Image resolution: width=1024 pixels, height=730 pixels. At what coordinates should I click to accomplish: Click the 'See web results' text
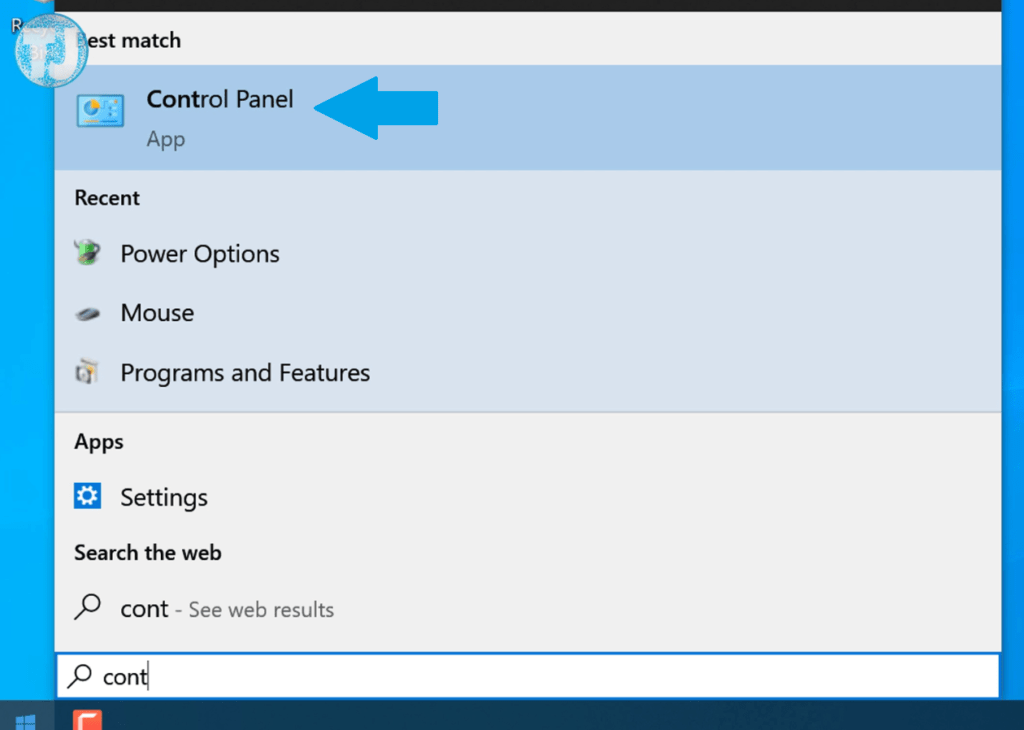(261, 610)
